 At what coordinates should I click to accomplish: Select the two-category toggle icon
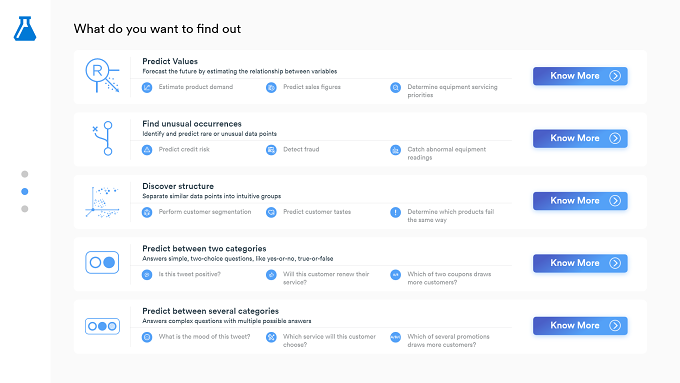coord(102,262)
